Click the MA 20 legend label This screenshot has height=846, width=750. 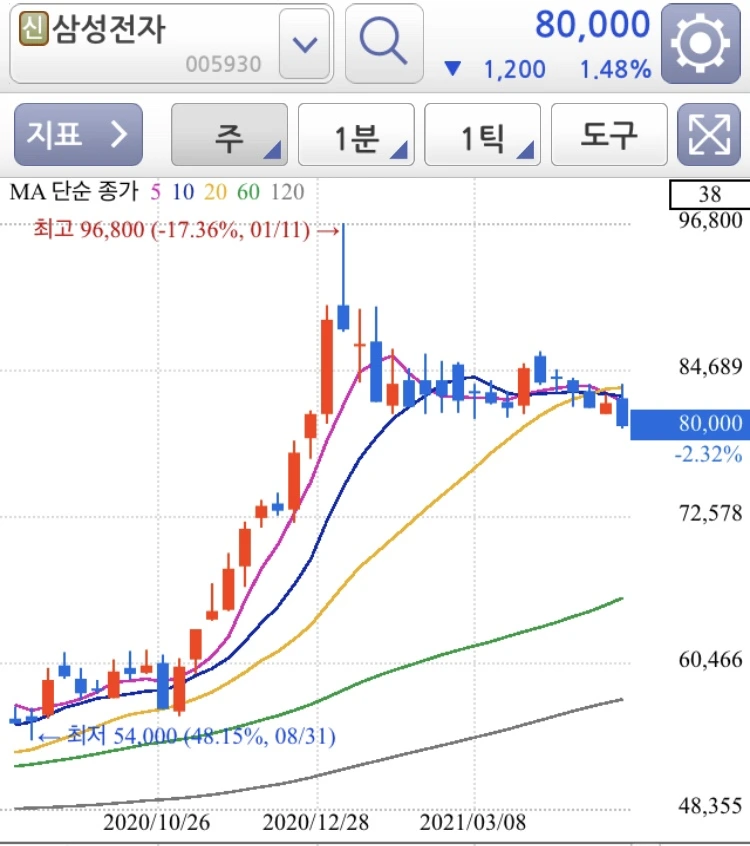(x=215, y=192)
